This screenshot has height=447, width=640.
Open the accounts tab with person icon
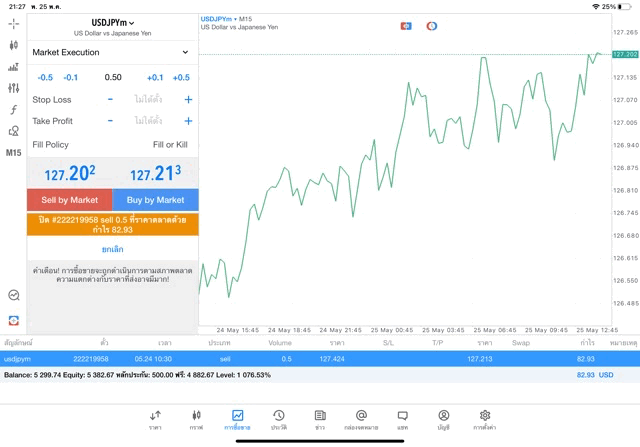(444, 420)
